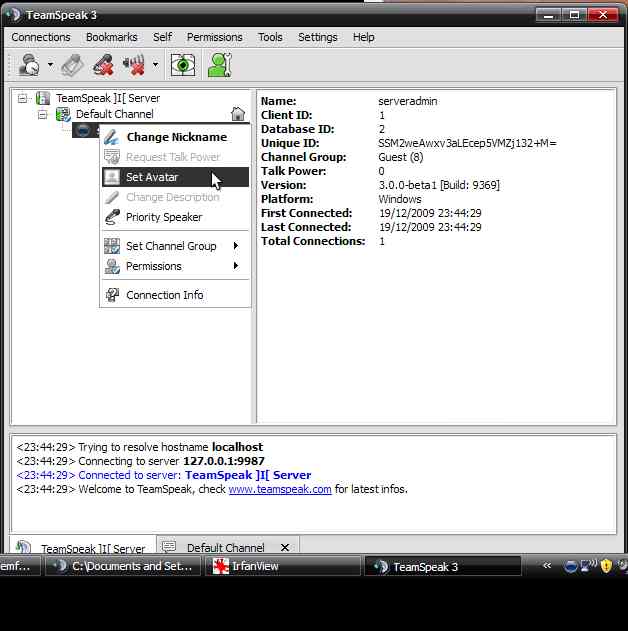Open the www.teamspeak.com link in chat log
Viewport: 628px width, 631px height.
click(280, 489)
